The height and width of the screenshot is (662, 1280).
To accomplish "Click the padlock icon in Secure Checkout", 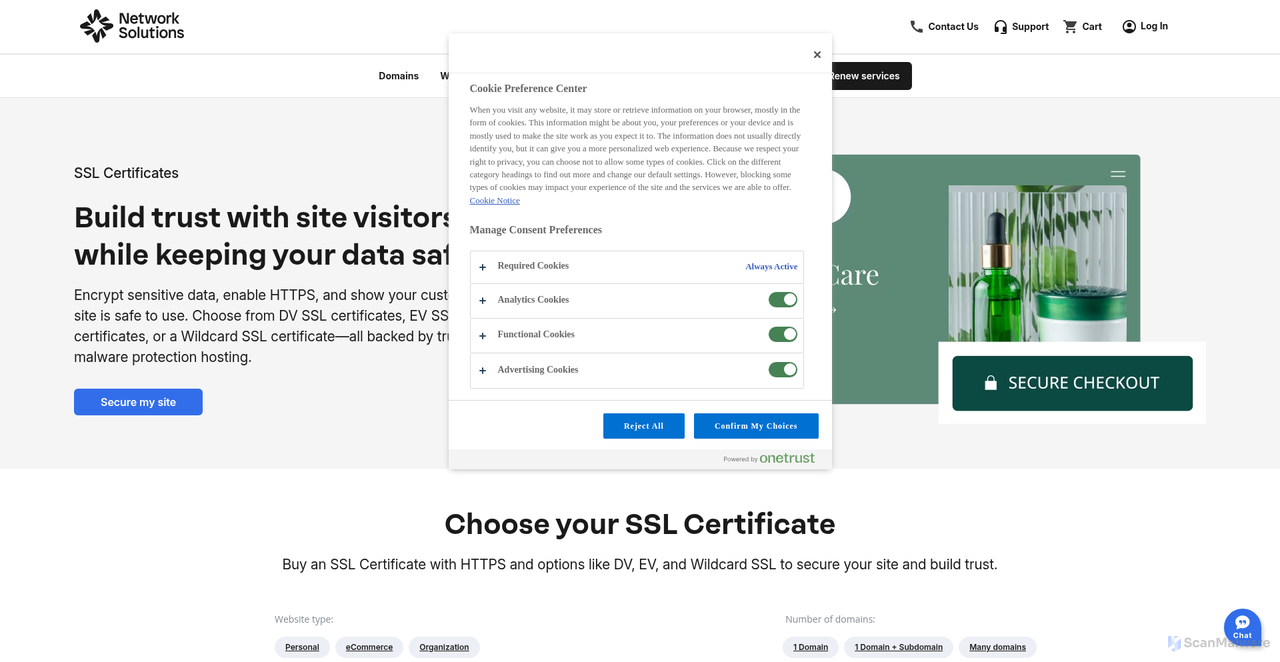I will [991, 382].
